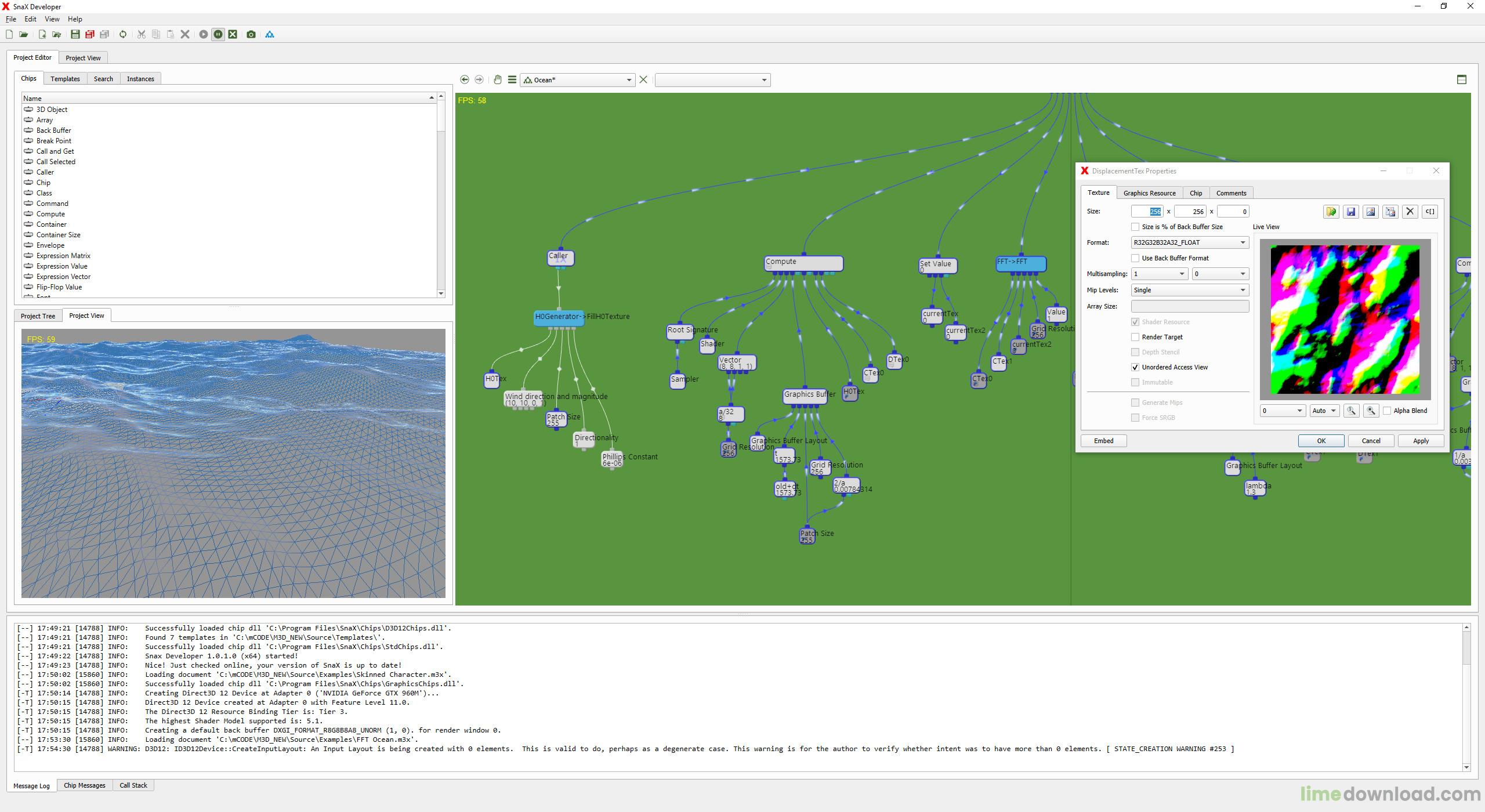The image size is (1485, 812).
Task: Select the hand pan tool above graph
Action: pos(497,79)
